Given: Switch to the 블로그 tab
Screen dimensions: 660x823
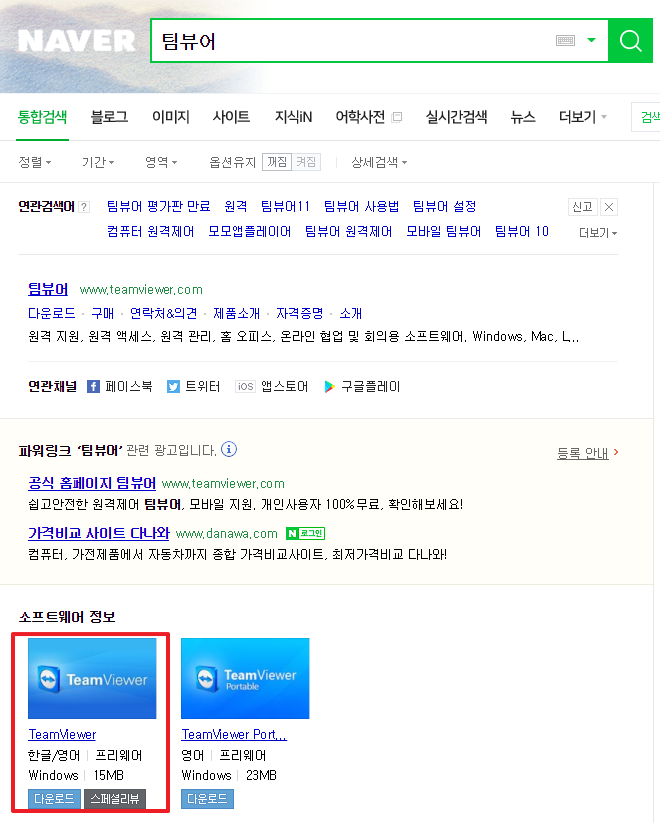Looking at the screenshot, I should click(109, 117).
